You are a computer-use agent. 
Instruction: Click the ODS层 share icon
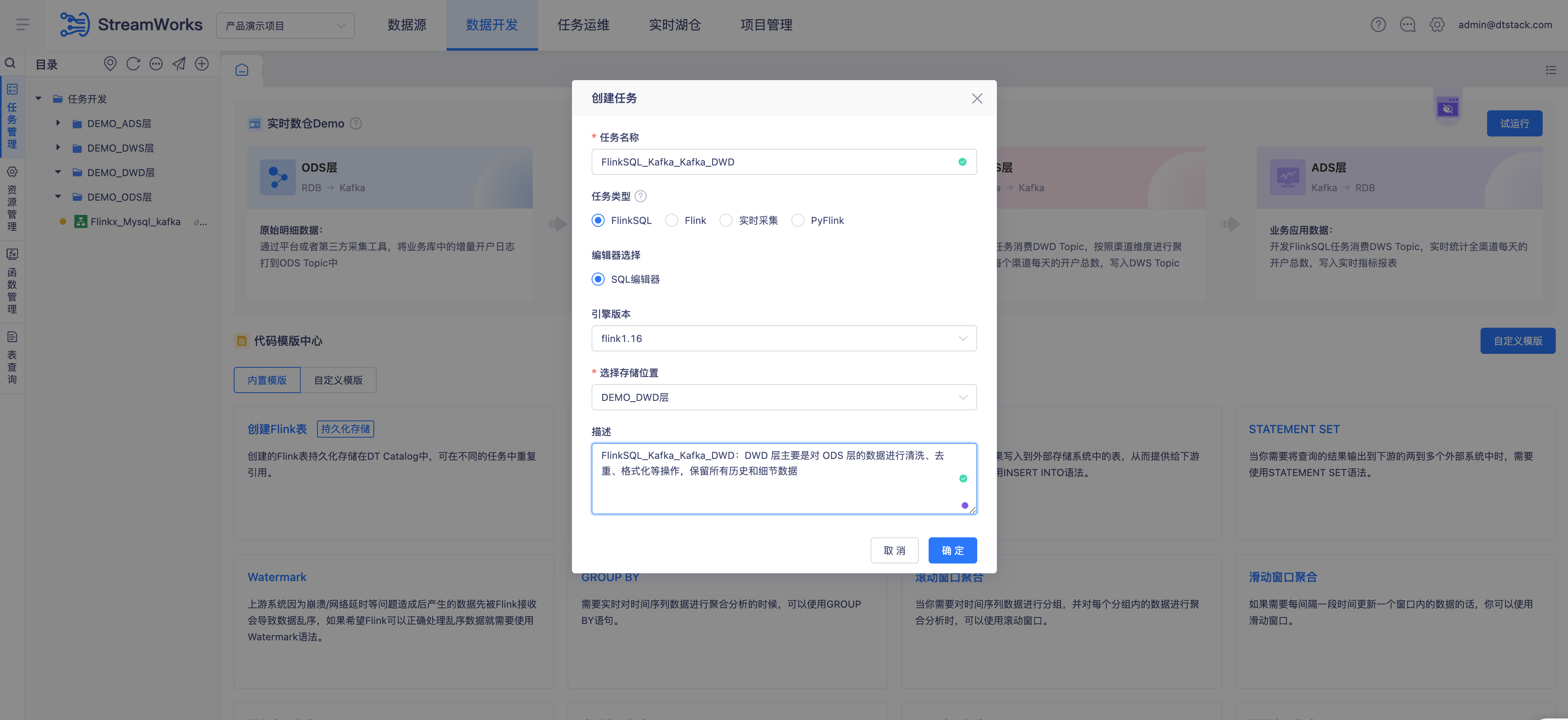pyautogui.click(x=277, y=177)
